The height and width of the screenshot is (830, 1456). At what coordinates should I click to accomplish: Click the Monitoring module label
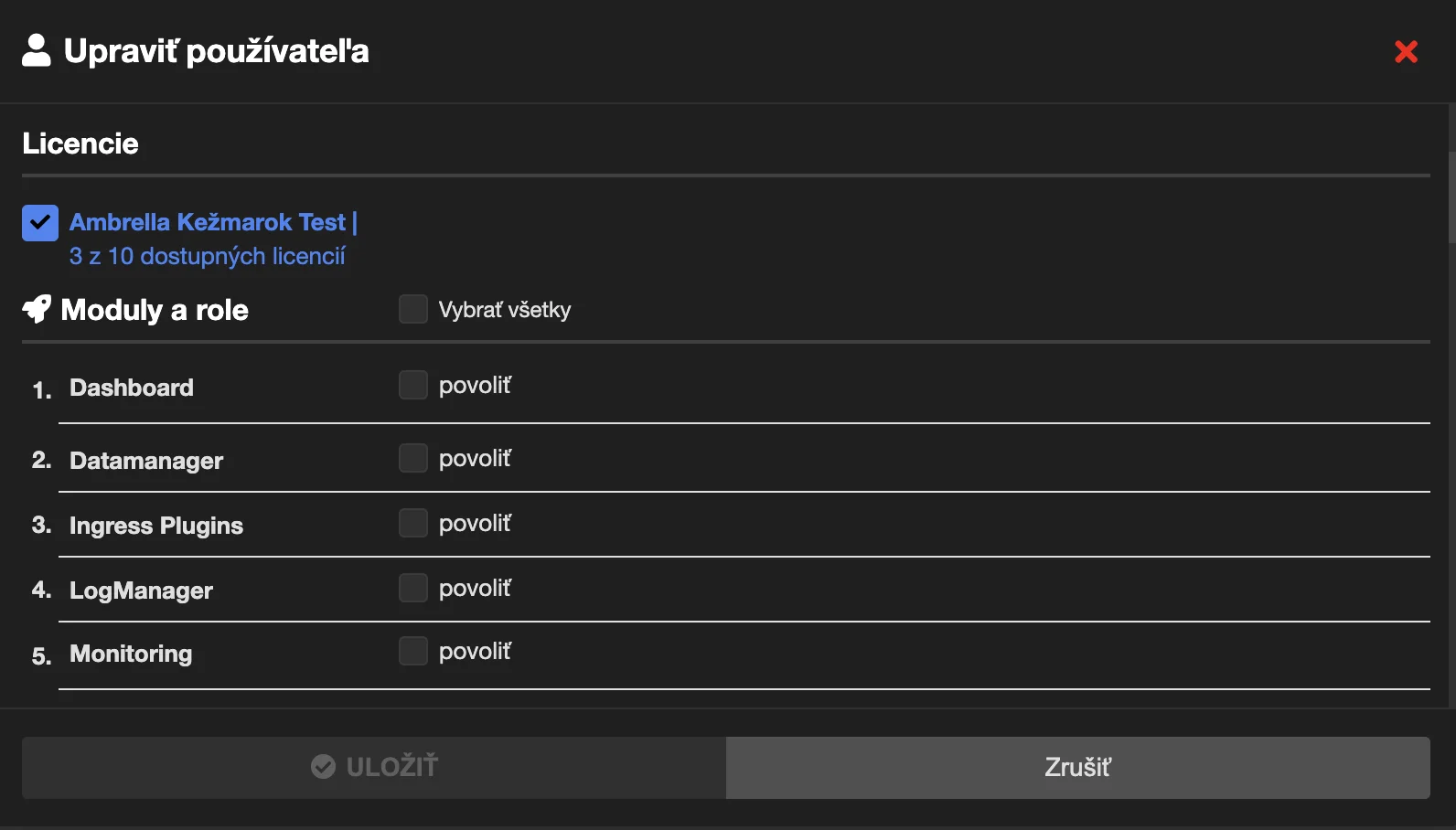(131, 654)
